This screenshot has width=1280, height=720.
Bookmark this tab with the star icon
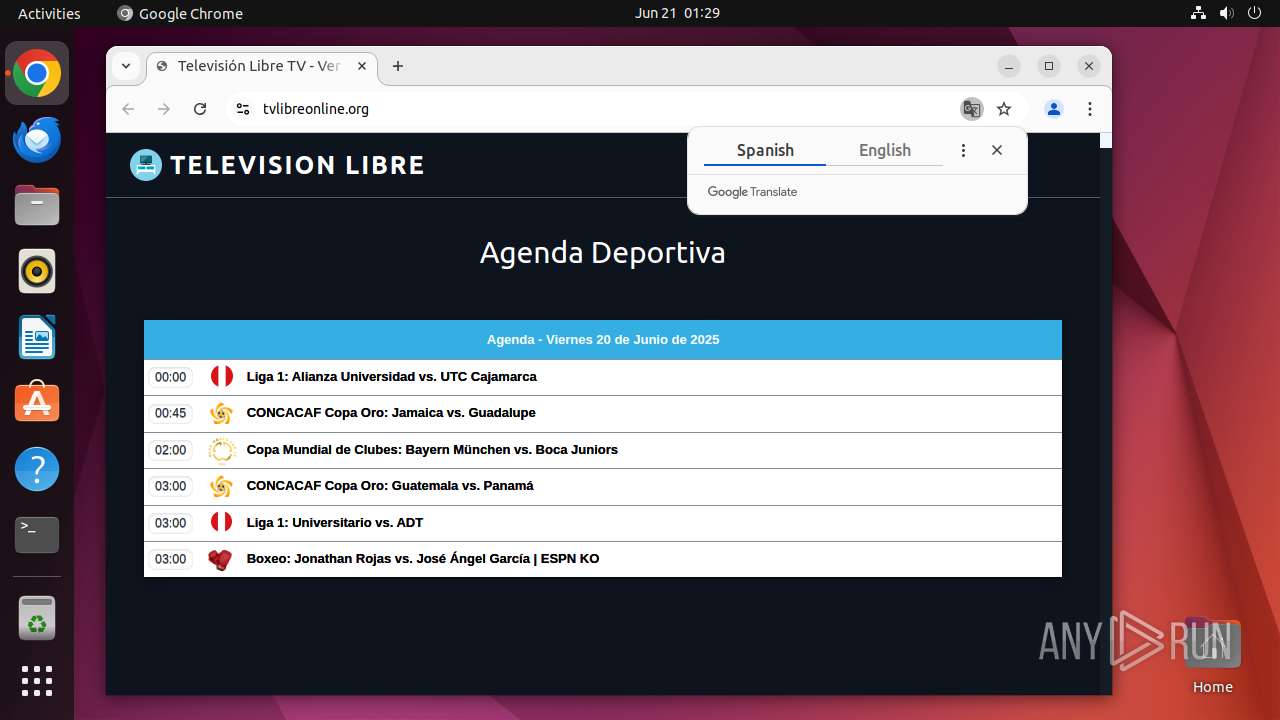(1004, 109)
